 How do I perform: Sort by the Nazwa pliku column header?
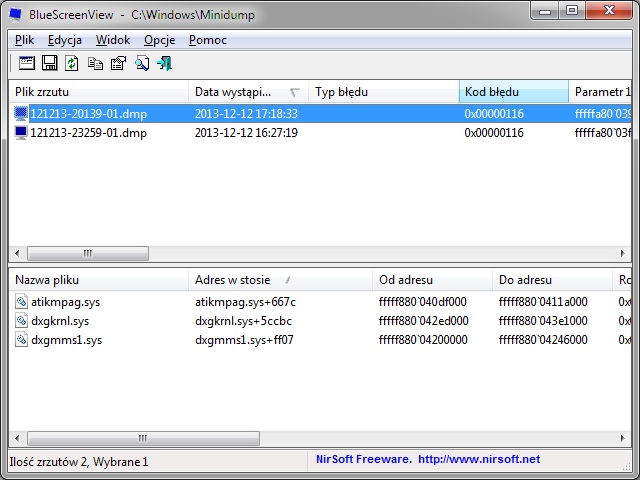pos(98,280)
